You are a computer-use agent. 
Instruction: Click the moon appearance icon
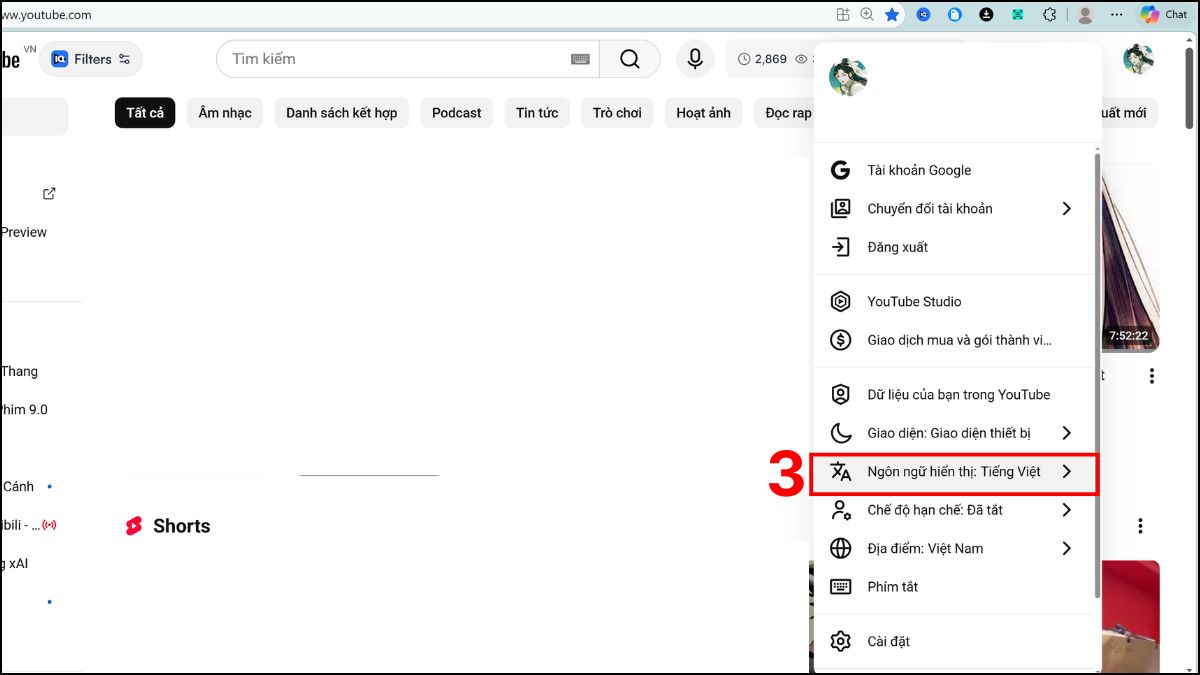tap(840, 433)
